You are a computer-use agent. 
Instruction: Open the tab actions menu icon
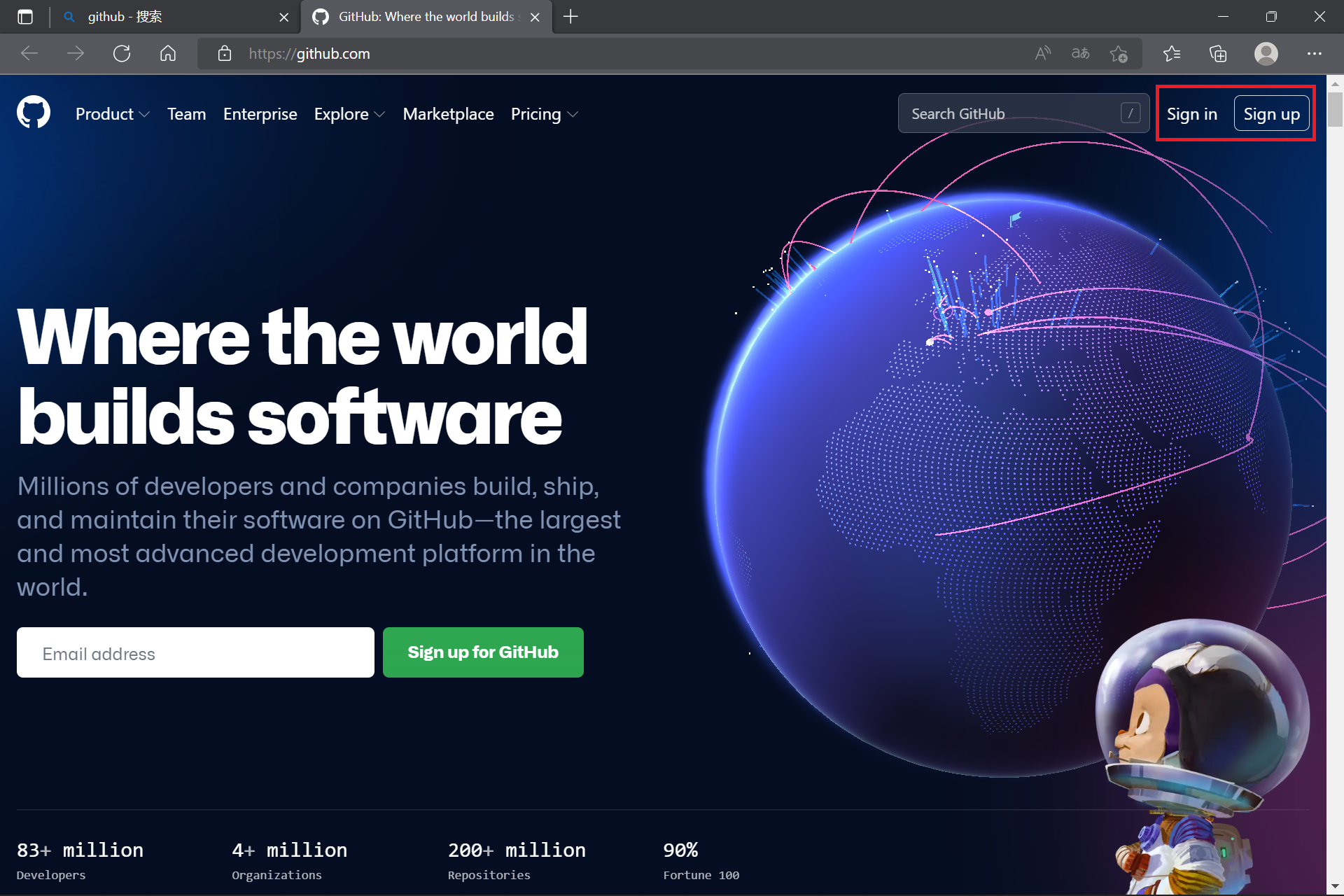click(25, 17)
